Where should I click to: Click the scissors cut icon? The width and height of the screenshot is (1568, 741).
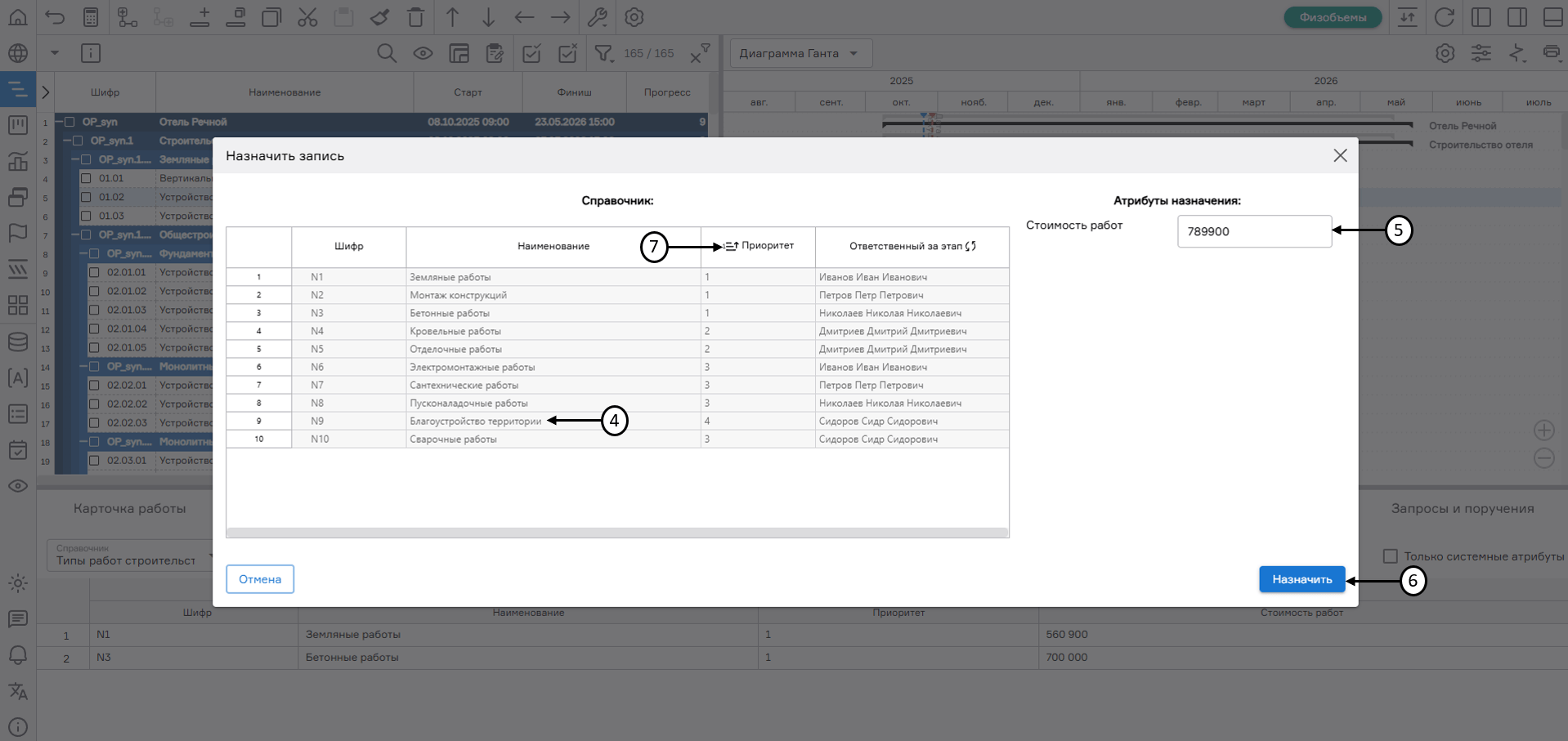click(307, 17)
